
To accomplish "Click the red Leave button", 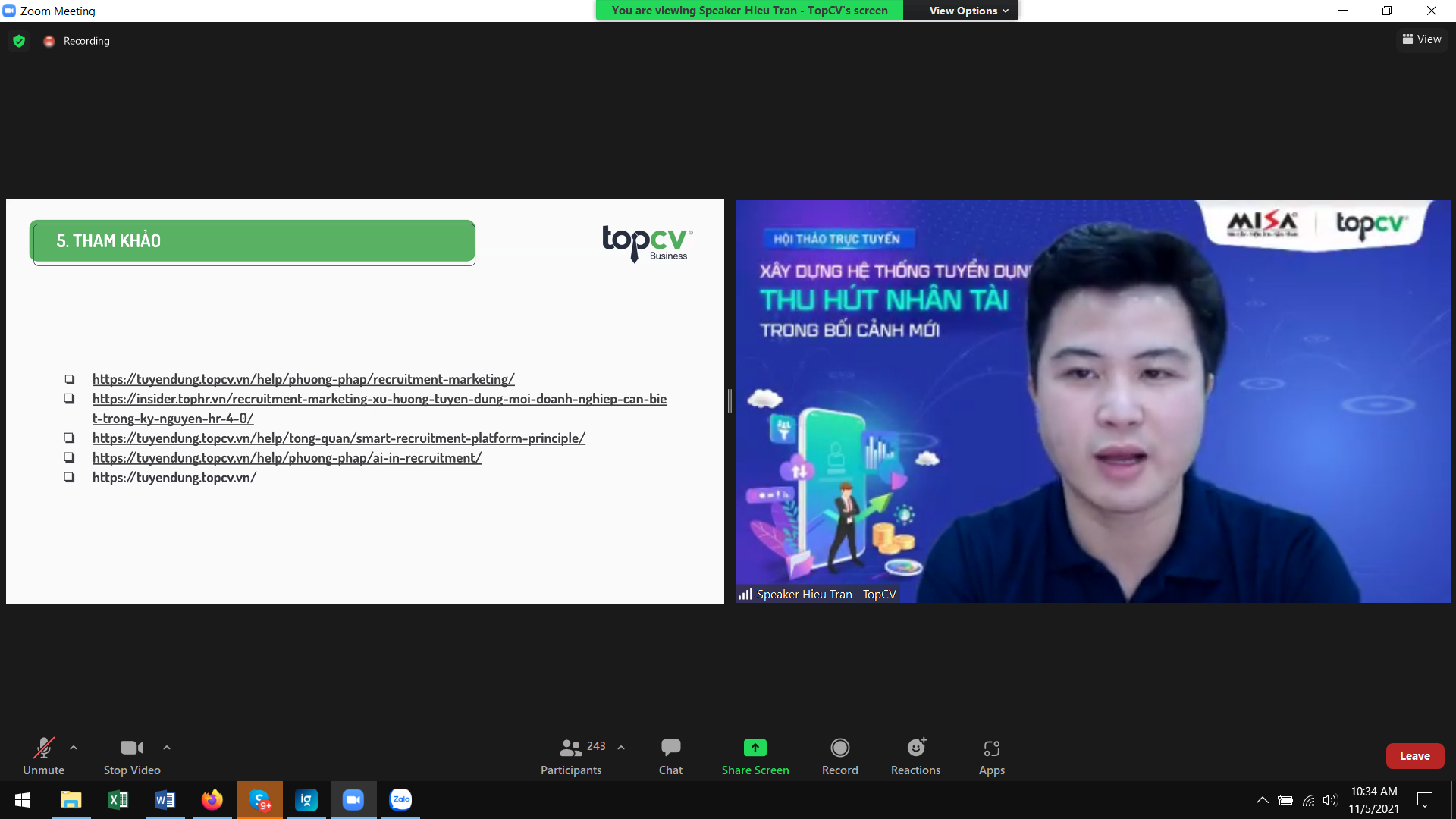I will (1414, 756).
